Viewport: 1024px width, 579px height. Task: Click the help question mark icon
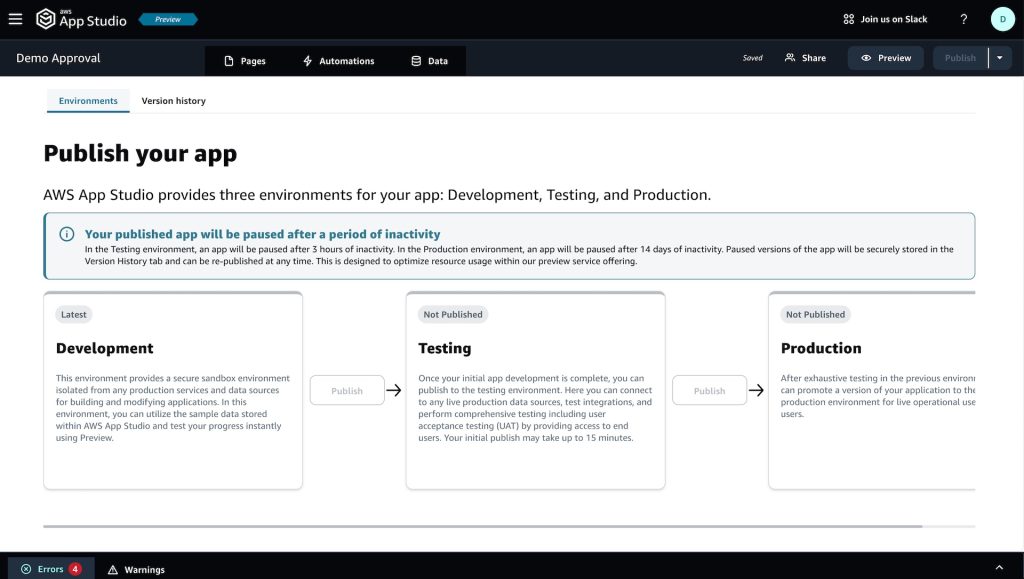point(963,19)
